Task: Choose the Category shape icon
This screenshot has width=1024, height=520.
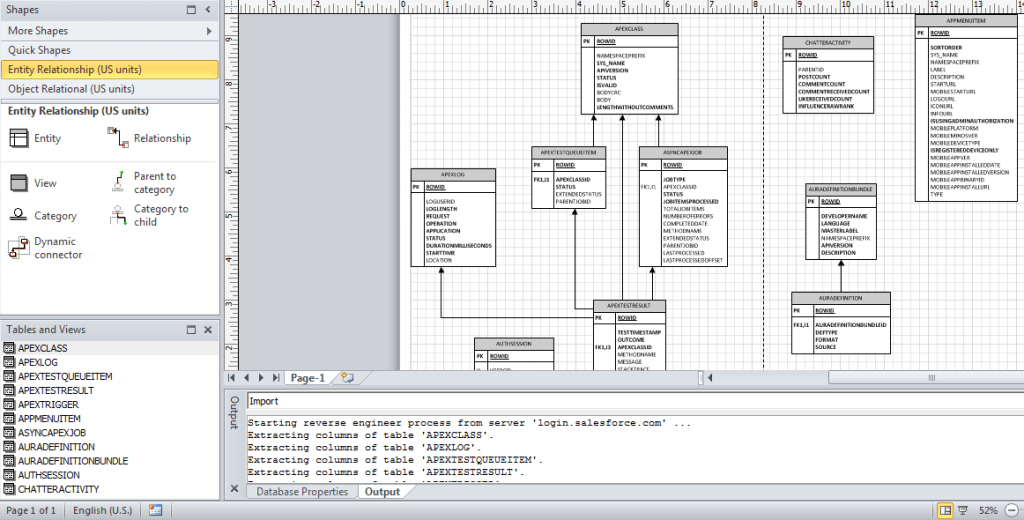Action: 19,215
